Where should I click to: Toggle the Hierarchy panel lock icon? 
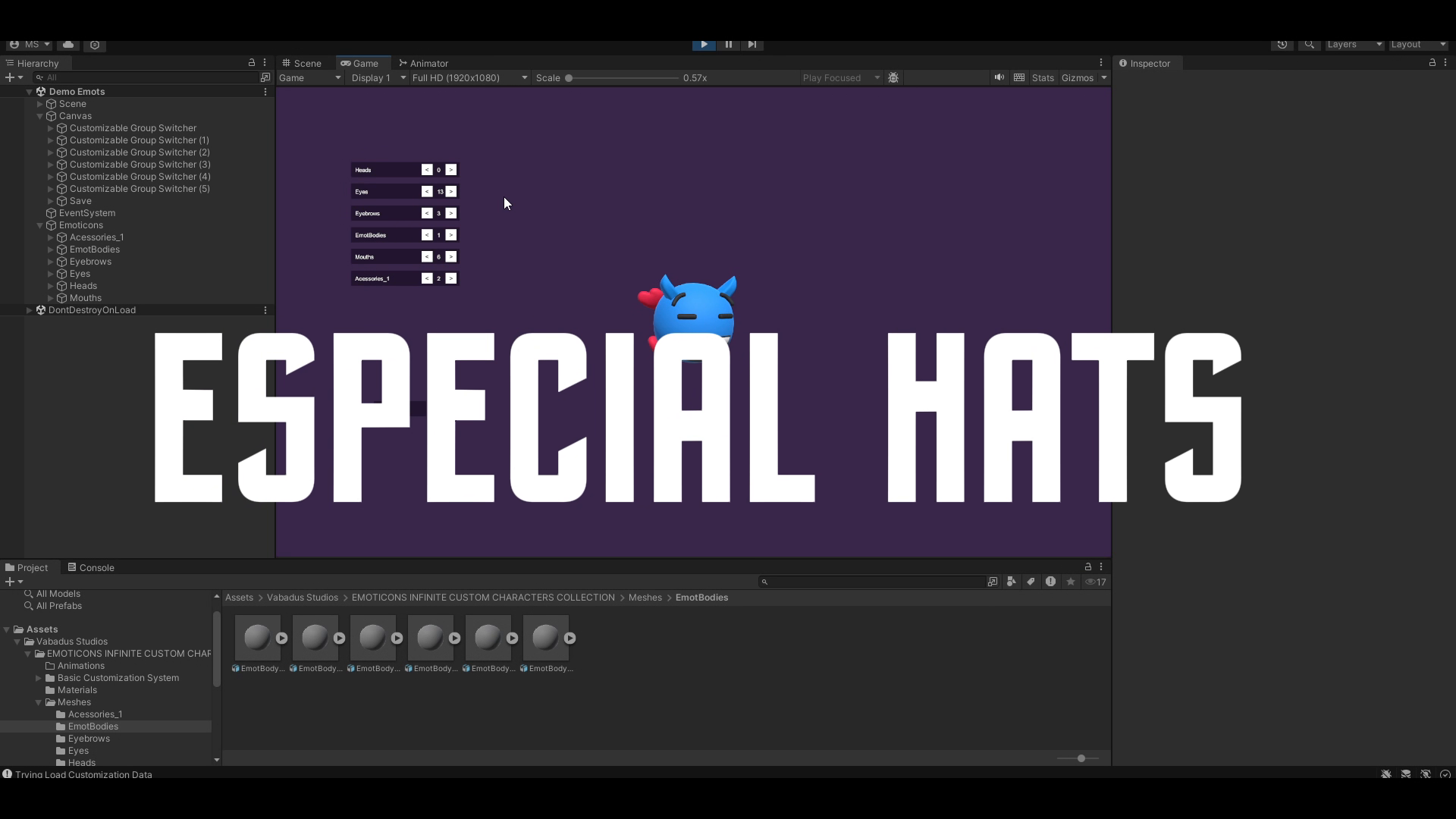pyautogui.click(x=252, y=62)
